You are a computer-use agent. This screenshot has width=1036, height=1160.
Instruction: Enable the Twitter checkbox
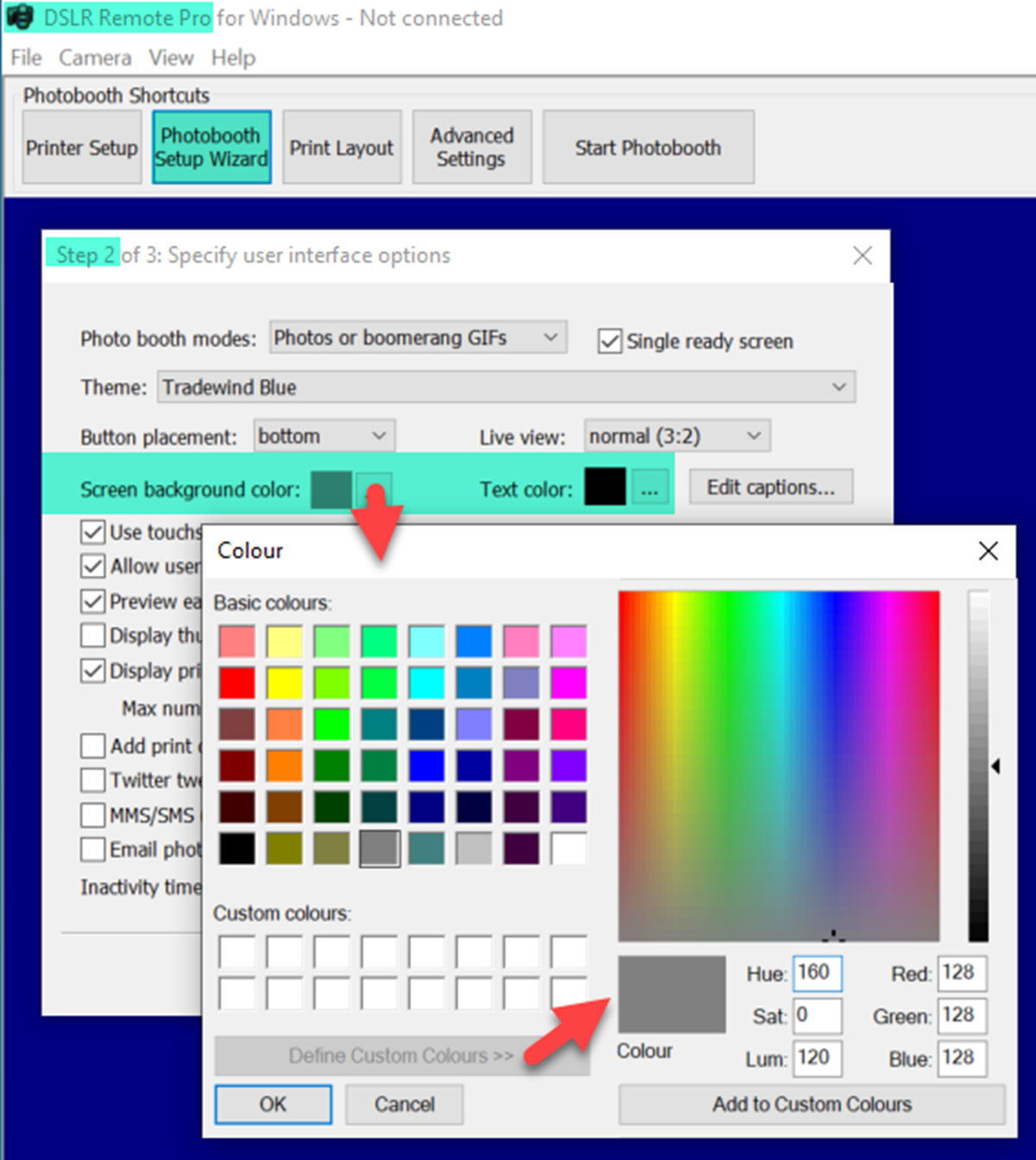pyautogui.click(x=92, y=780)
